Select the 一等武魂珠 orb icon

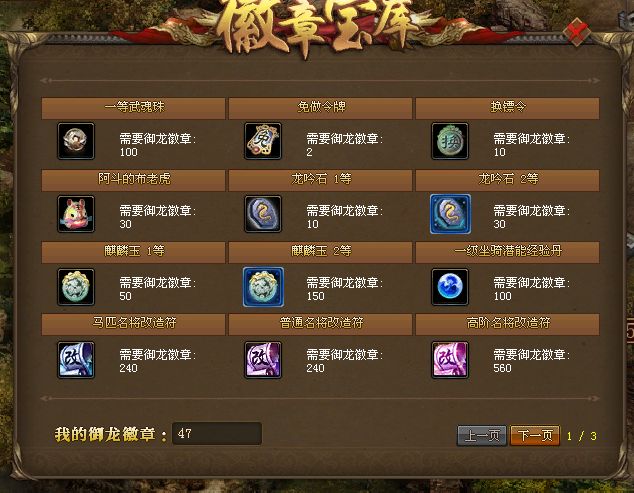(76, 141)
